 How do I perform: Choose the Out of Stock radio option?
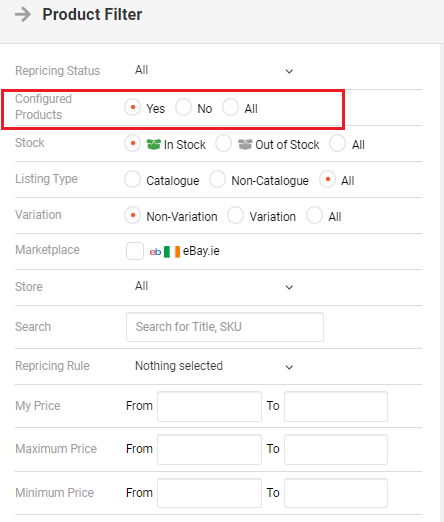point(224,144)
